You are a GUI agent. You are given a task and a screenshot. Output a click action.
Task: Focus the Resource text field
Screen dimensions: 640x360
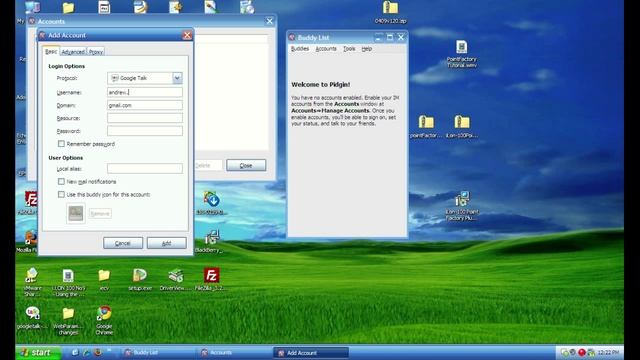[x=144, y=118]
